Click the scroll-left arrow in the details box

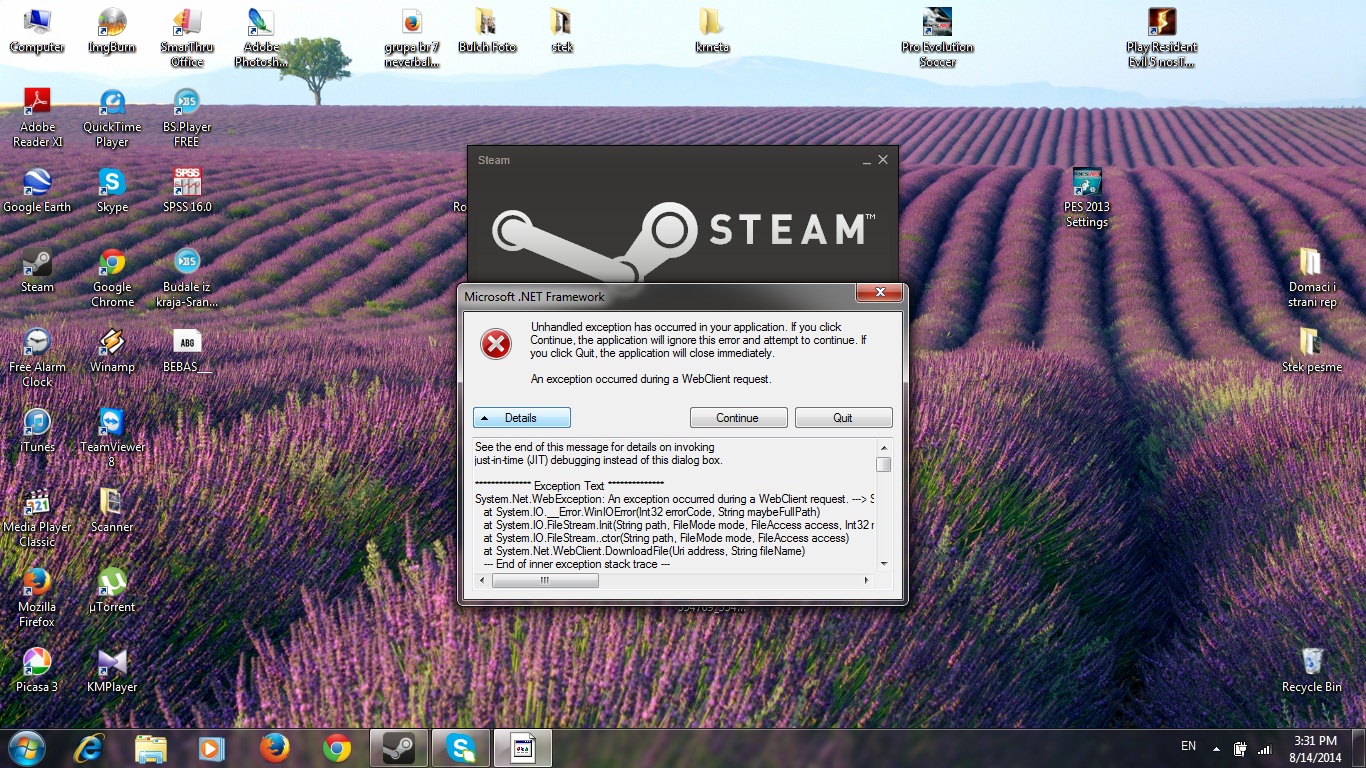[x=481, y=580]
